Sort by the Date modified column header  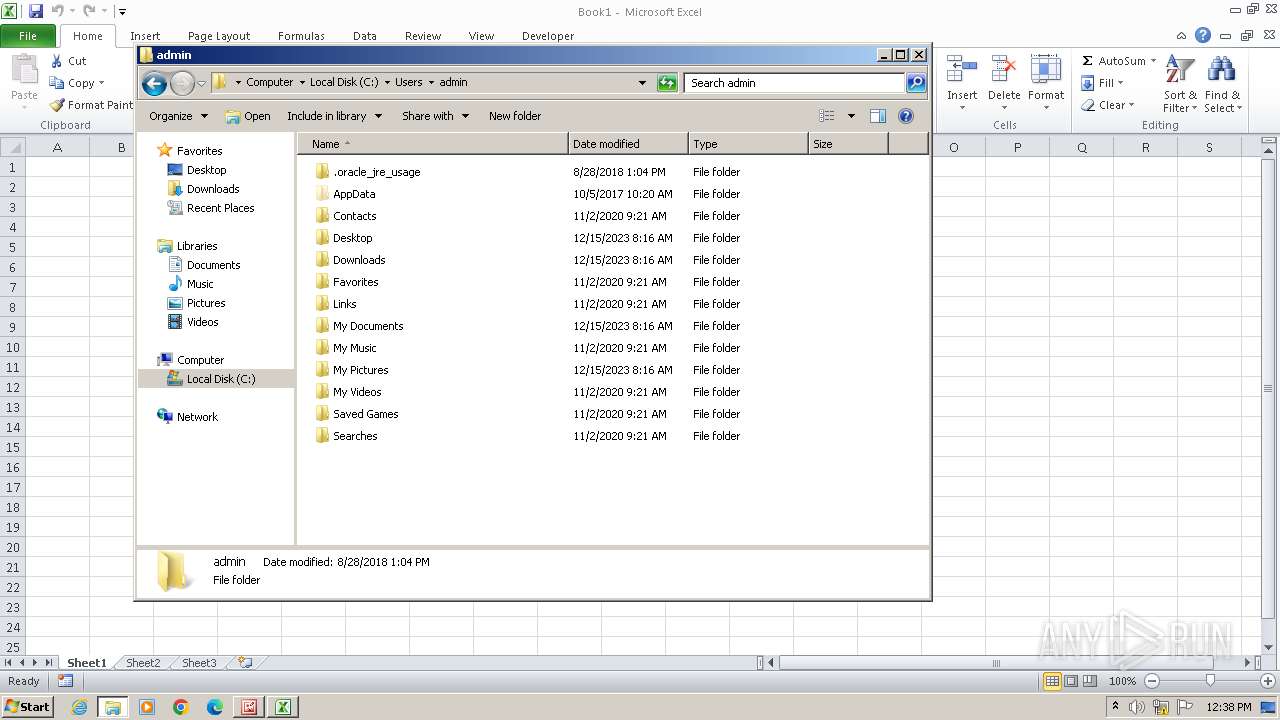click(628, 144)
